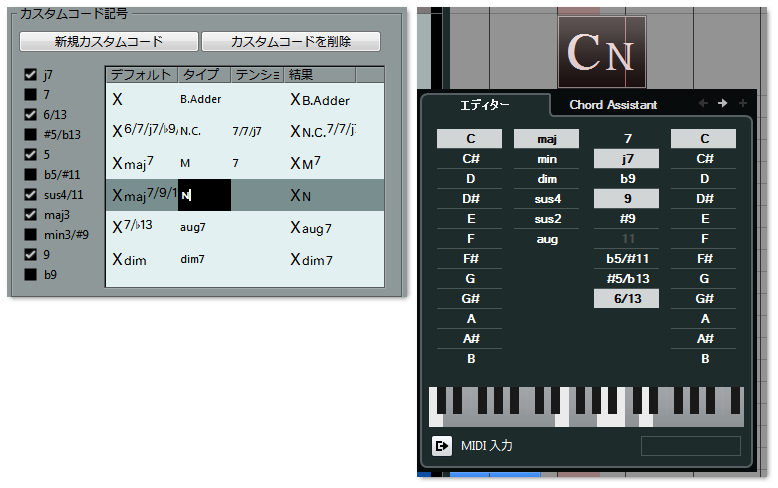Viewport: 778px width, 488px height.
Task: Switch to the Chord Assistant tab
Action: click(613, 105)
